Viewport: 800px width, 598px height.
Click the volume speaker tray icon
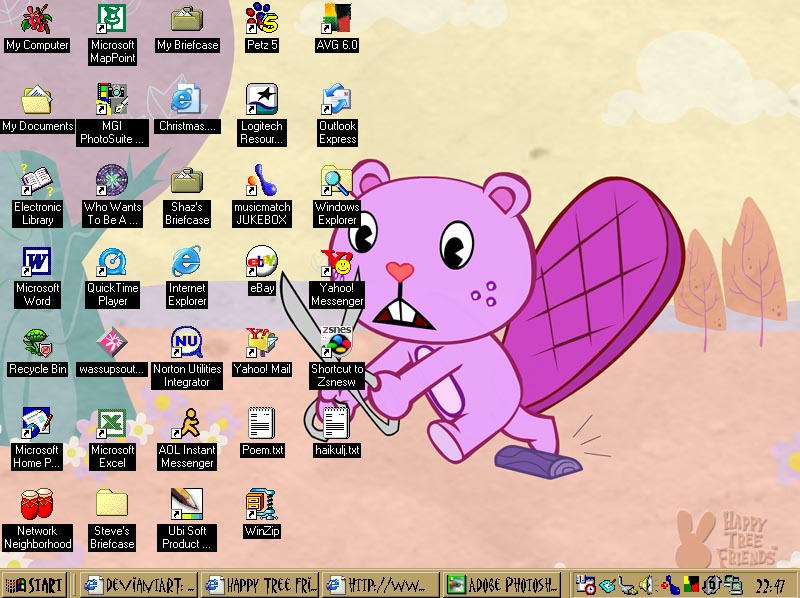pyautogui.click(x=647, y=585)
